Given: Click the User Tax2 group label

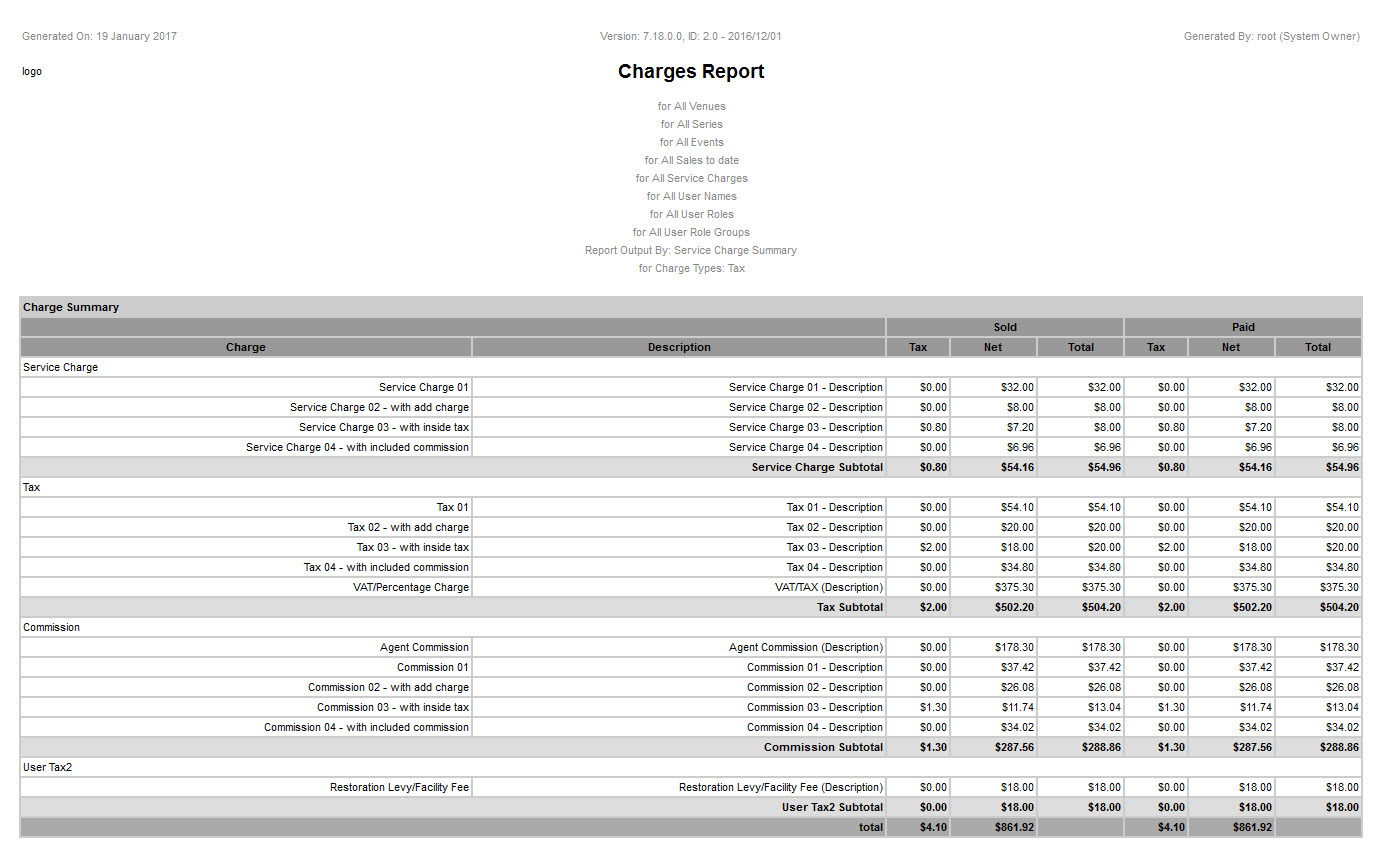Looking at the screenshot, I should tap(48, 767).
